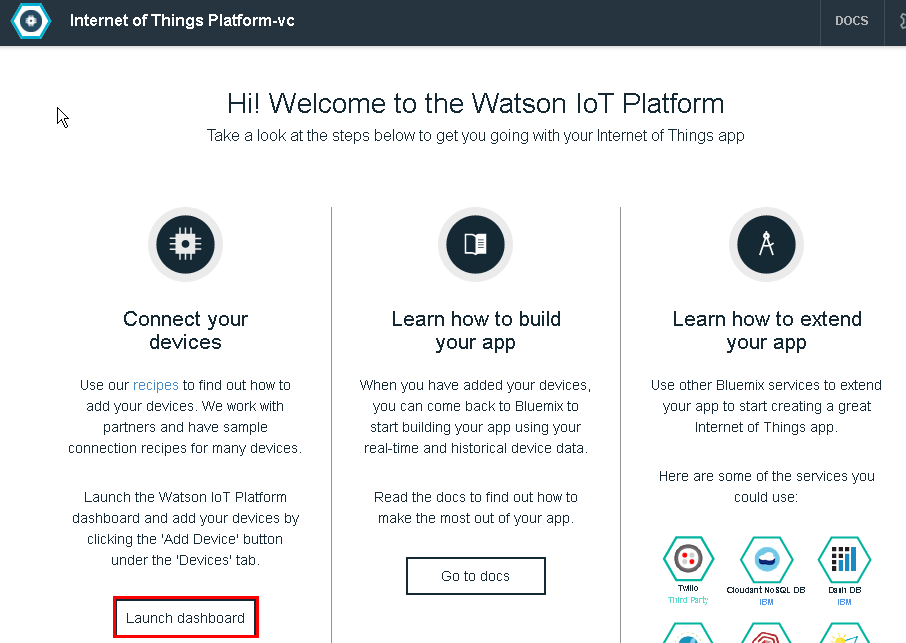Click the 'Learn how to build your app' heading

(x=476, y=330)
